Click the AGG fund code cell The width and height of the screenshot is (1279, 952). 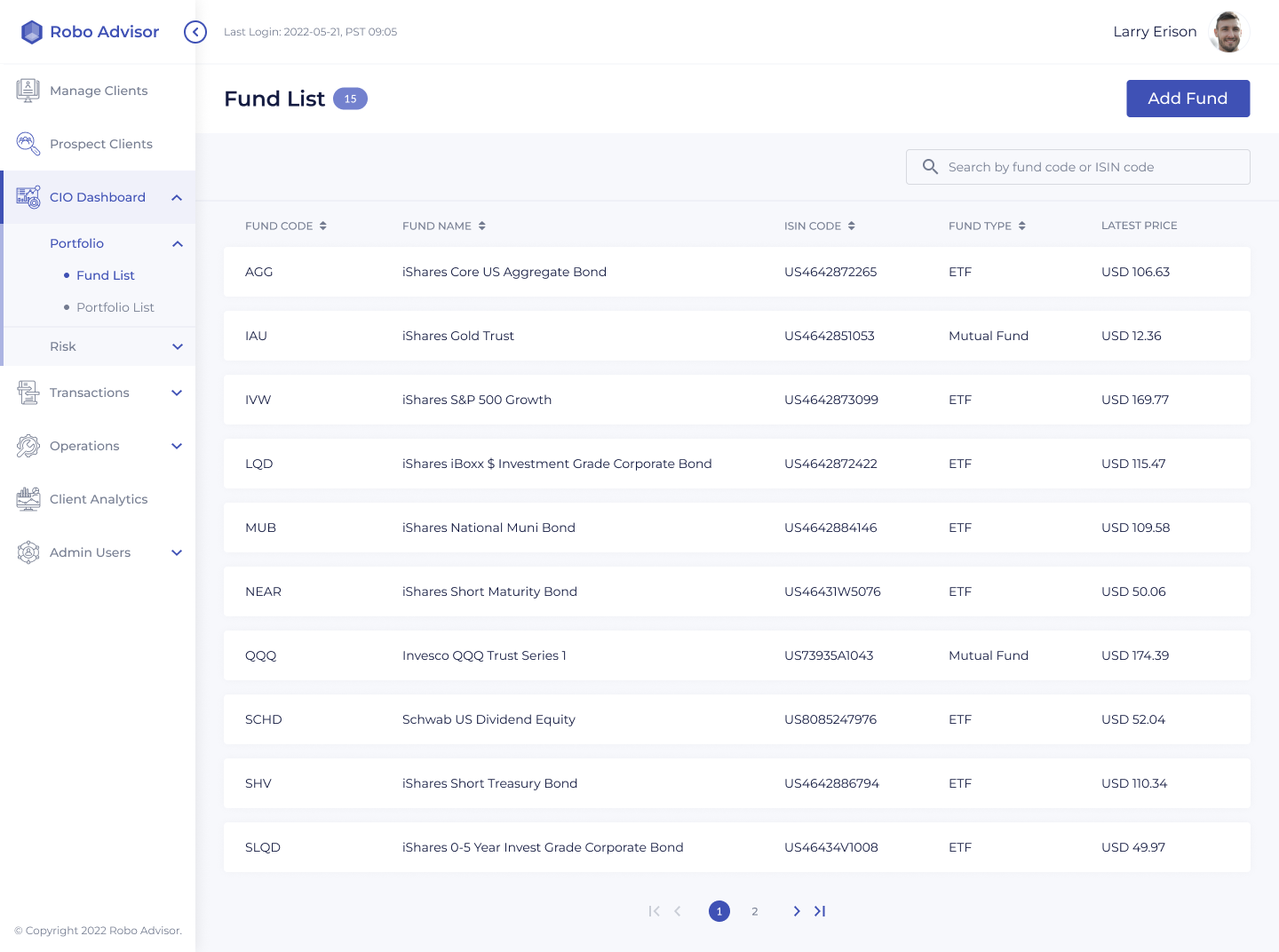point(259,272)
